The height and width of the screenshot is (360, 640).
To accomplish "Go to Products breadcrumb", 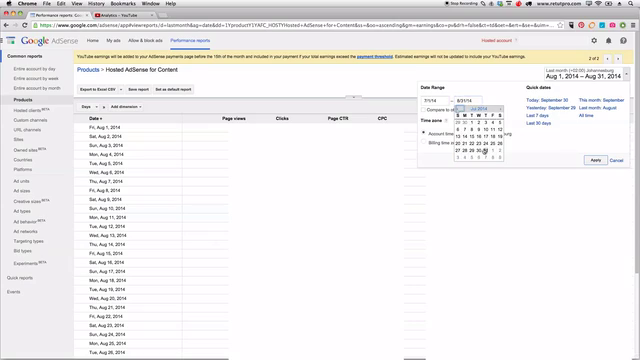I will tap(88, 70).
